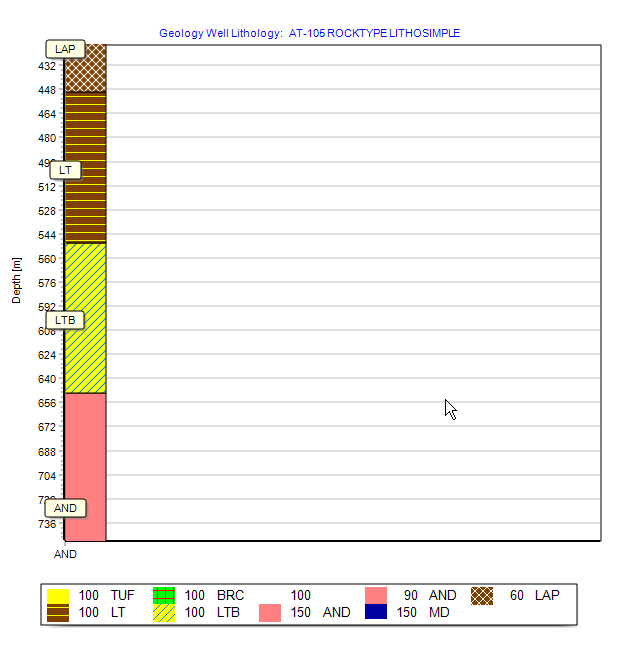Viewport: 618px width, 656px height.
Task: Click the AND marker label inside the pink segment
Action: coord(65,508)
